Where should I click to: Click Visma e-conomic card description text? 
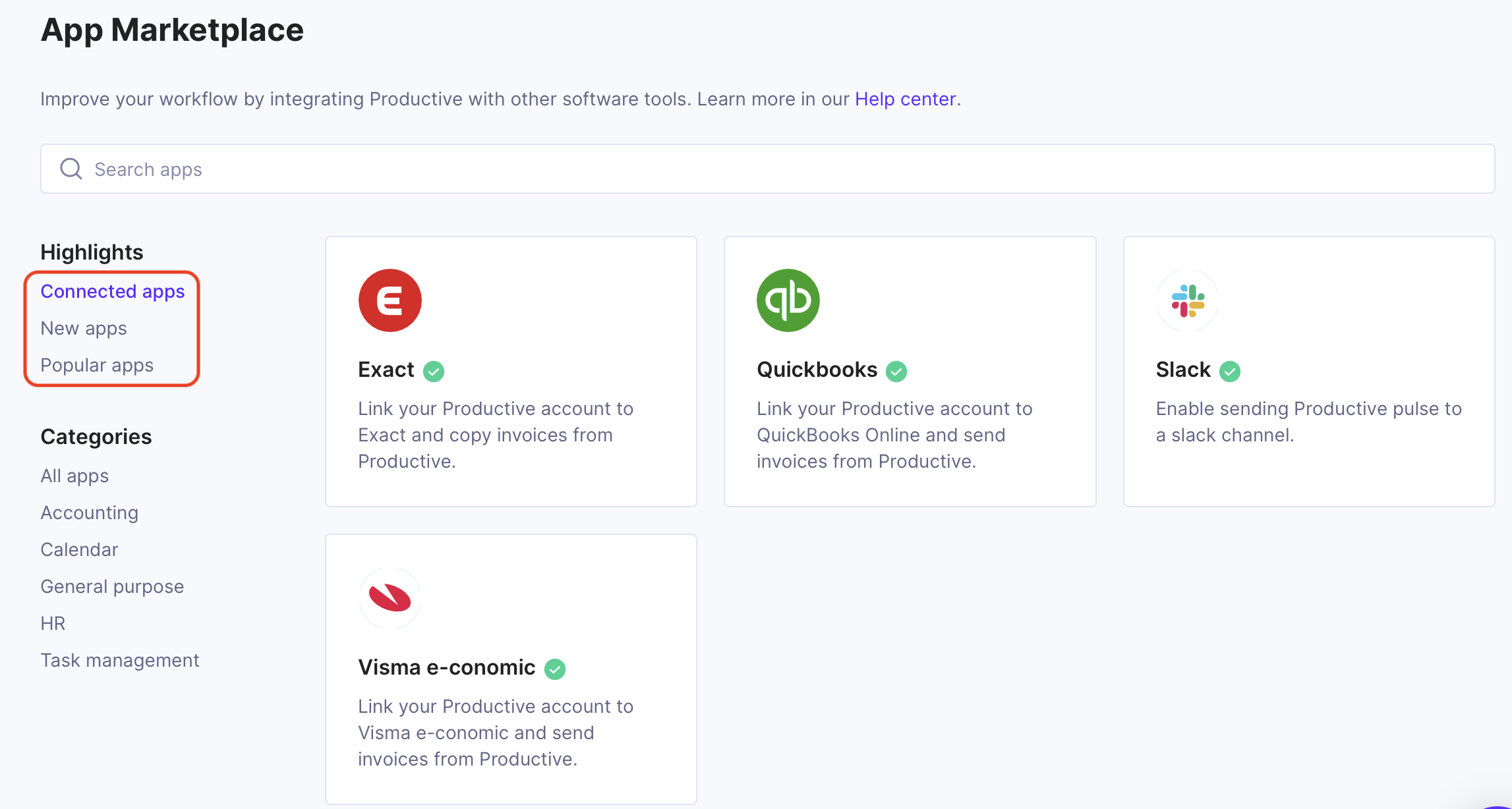(x=496, y=733)
